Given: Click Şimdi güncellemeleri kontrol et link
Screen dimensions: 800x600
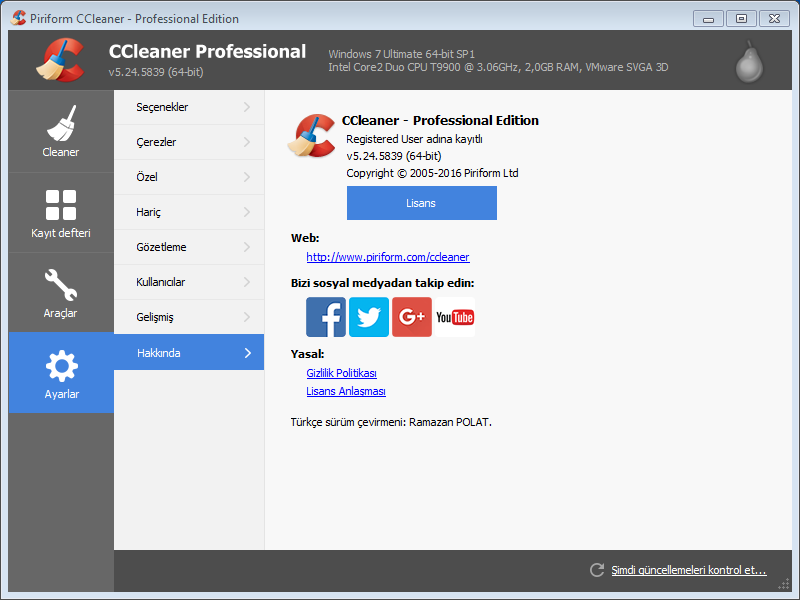Looking at the screenshot, I should (x=689, y=570).
